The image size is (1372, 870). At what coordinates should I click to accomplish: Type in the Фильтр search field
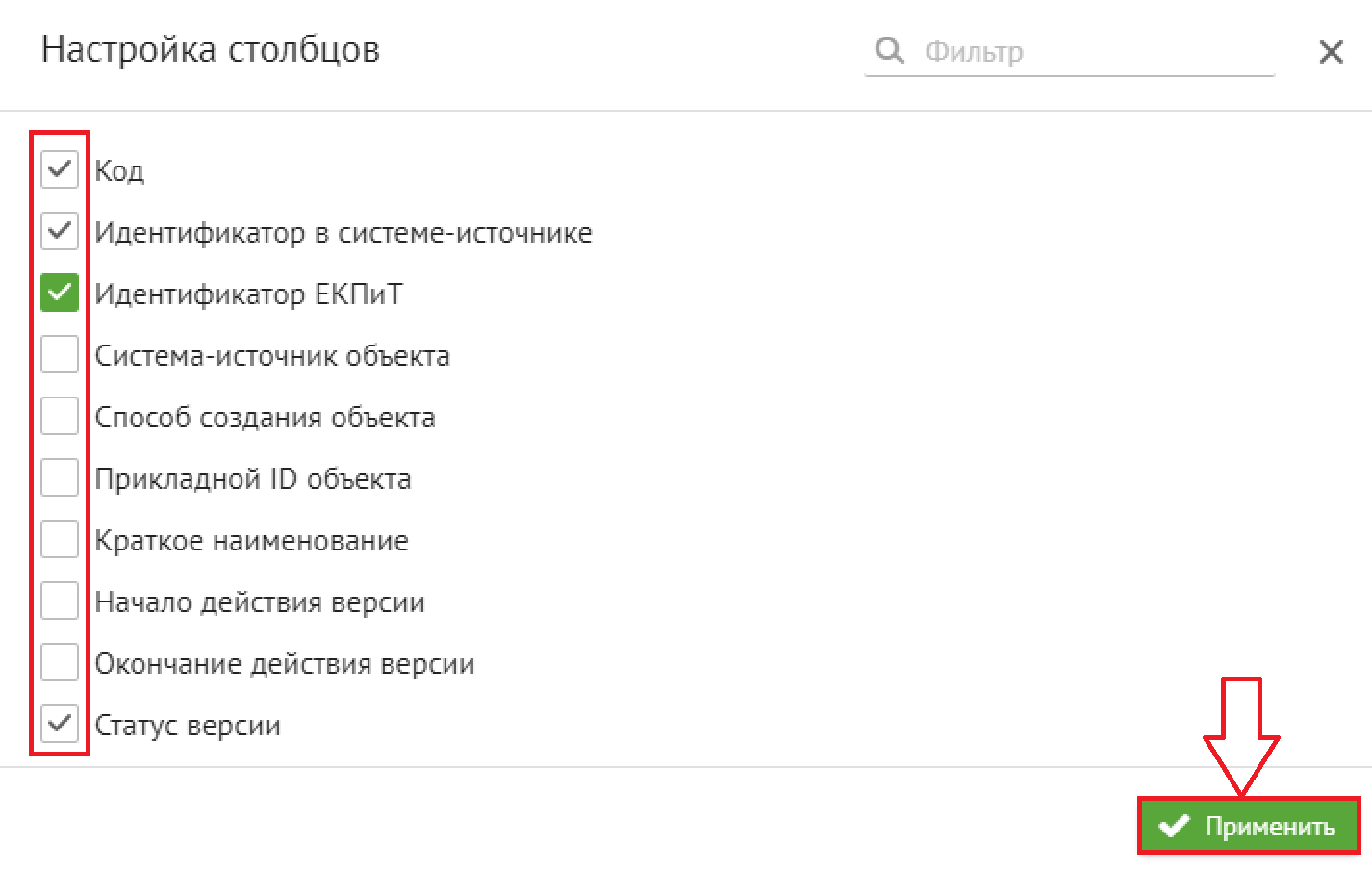tap(1097, 51)
